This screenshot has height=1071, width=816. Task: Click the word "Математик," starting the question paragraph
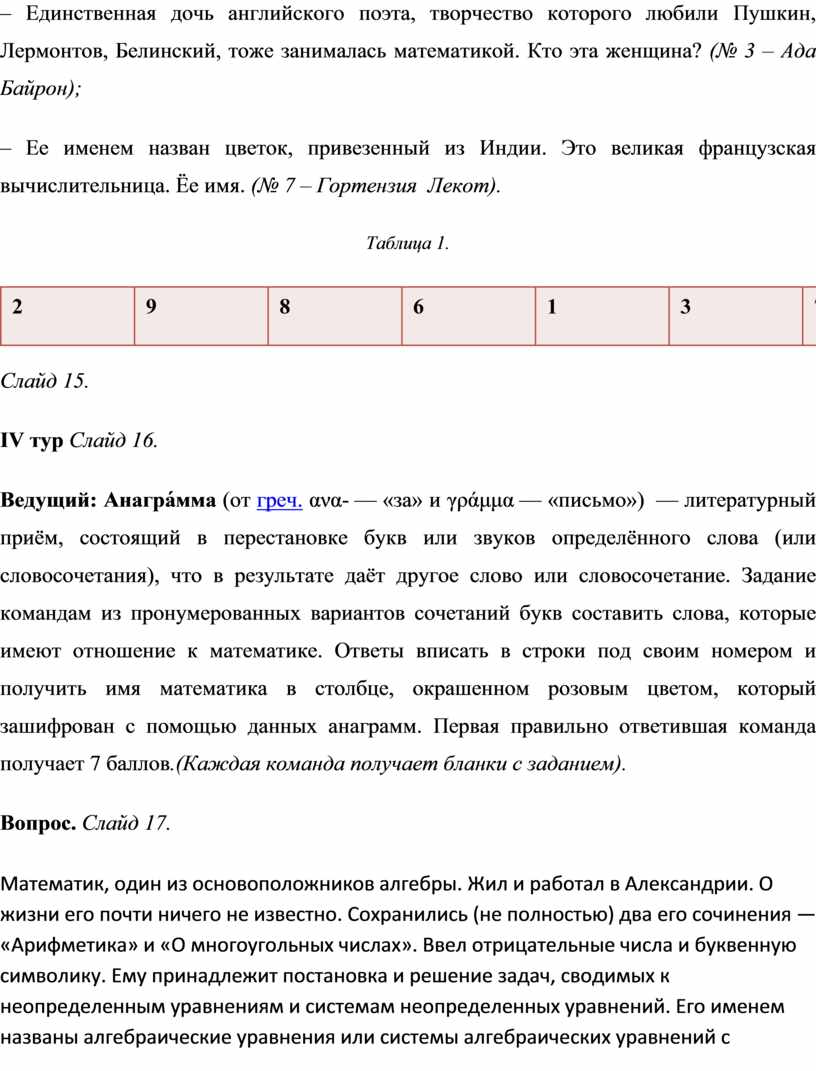[x=53, y=885]
